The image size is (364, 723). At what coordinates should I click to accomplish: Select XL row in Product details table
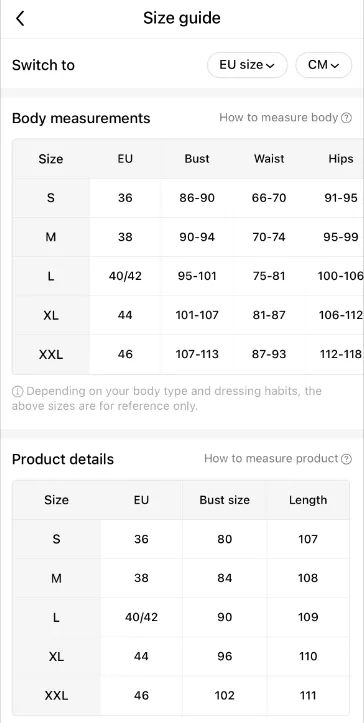[x=181, y=656]
